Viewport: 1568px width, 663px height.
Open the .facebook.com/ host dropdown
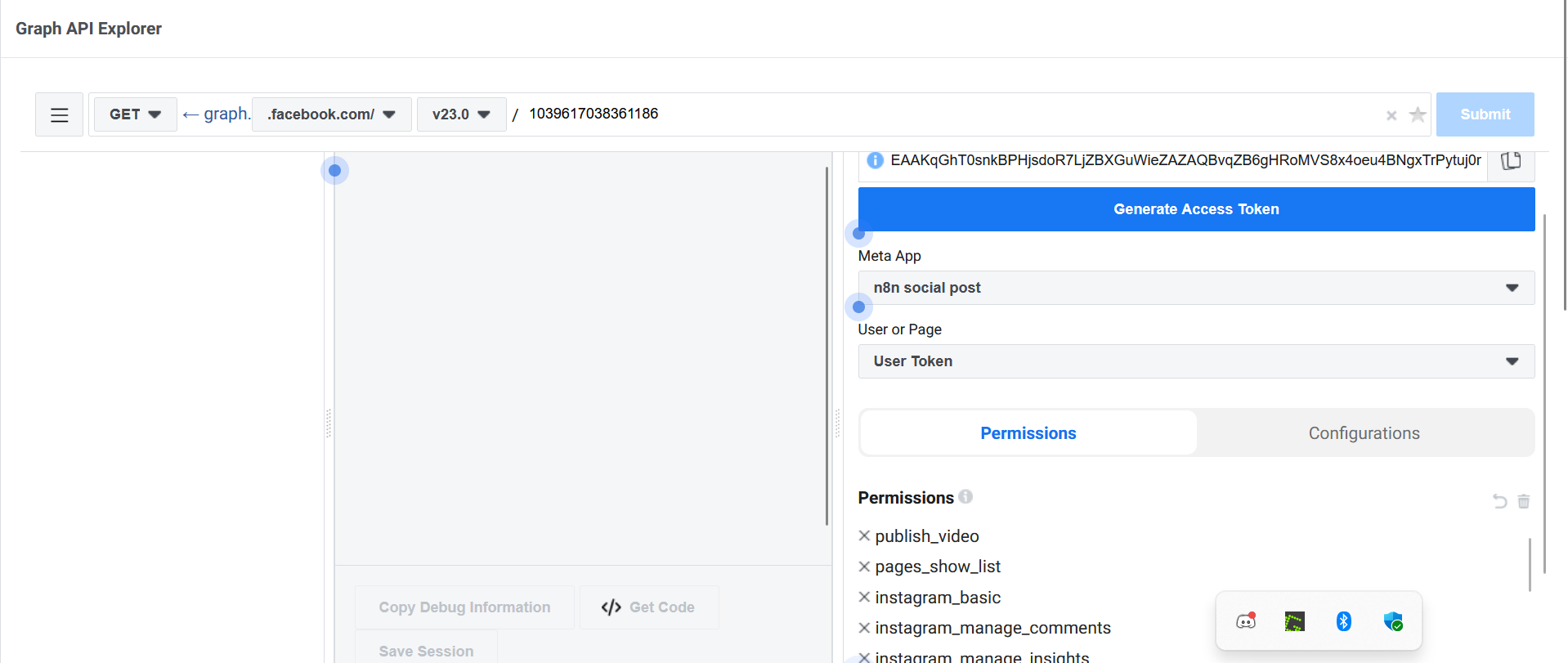(332, 114)
